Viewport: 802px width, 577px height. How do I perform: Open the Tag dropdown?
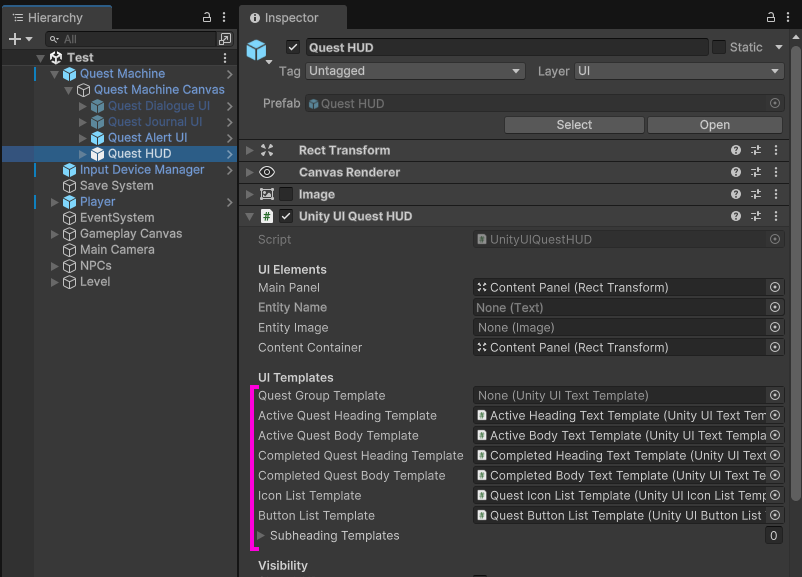click(x=415, y=71)
